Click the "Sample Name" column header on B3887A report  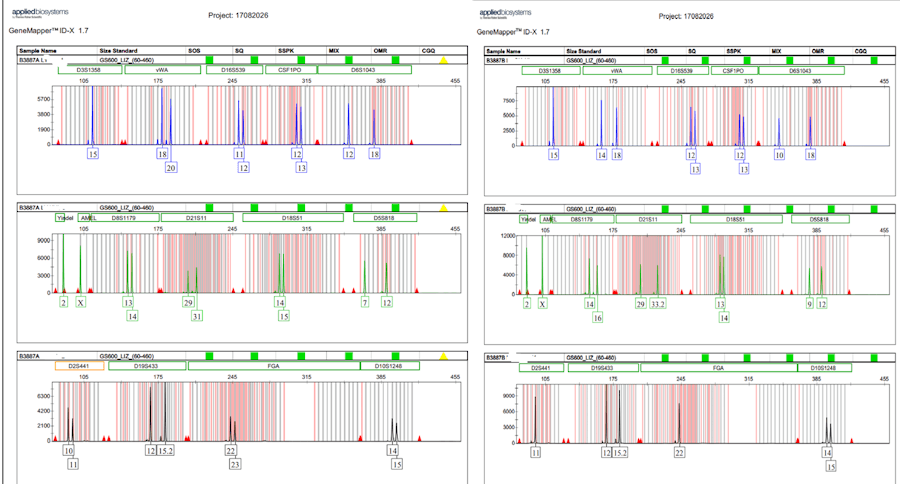38,50
